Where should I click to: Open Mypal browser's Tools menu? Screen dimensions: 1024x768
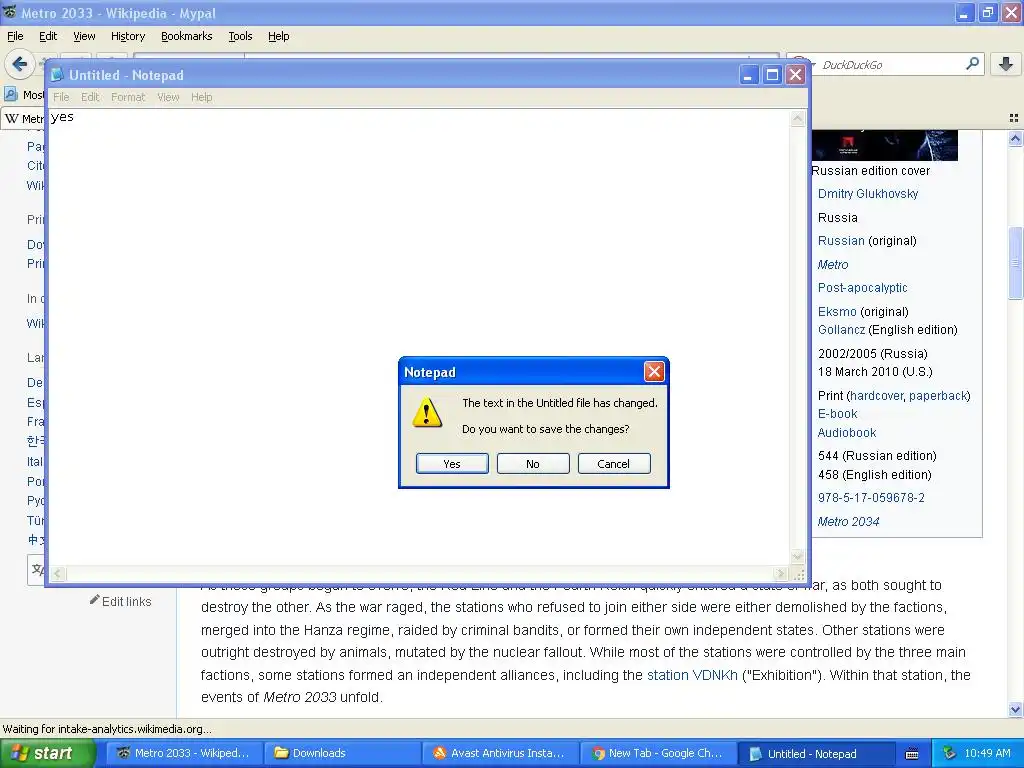tap(240, 36)
